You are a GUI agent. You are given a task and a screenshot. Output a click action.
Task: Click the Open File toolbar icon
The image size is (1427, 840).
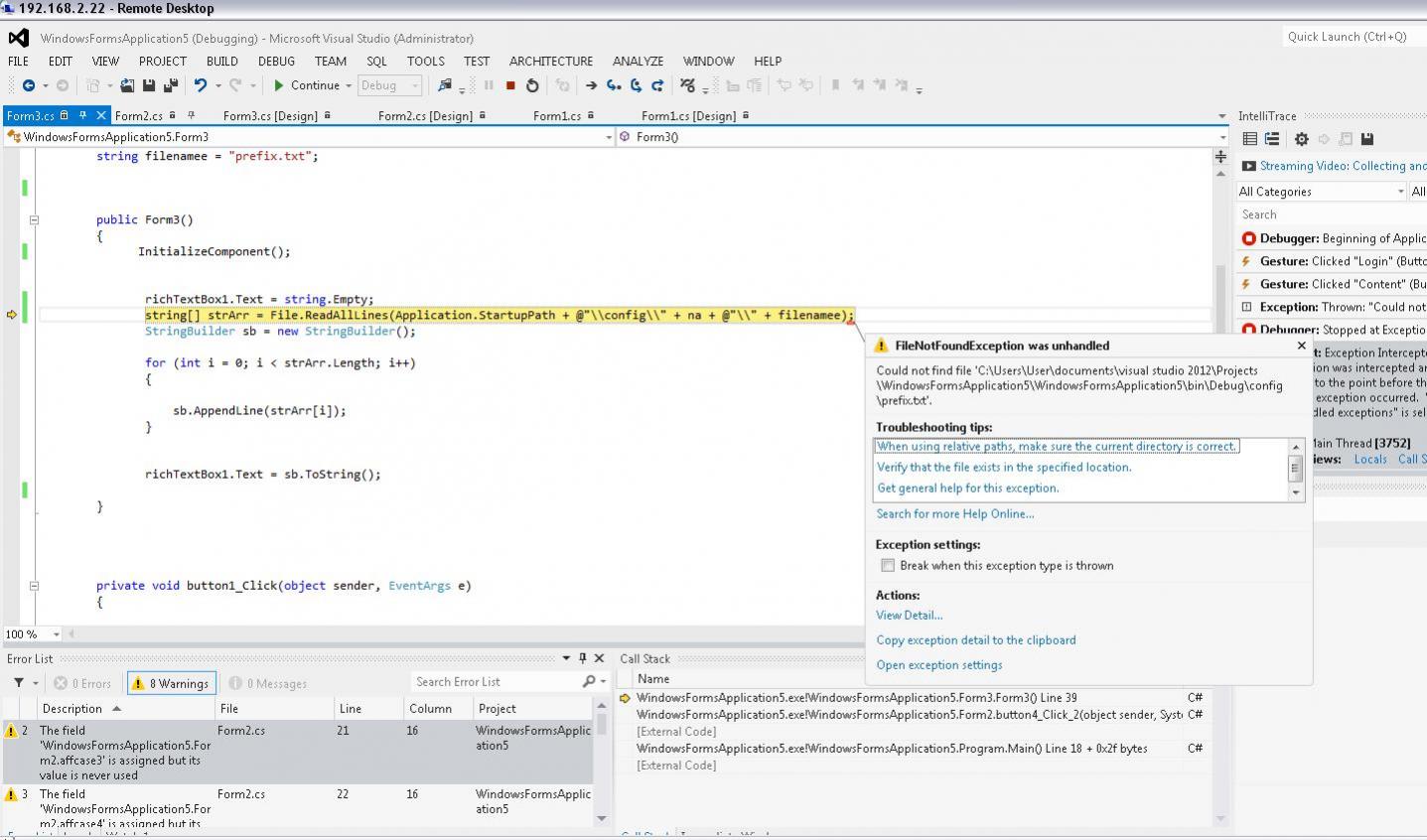coord(127,85)
